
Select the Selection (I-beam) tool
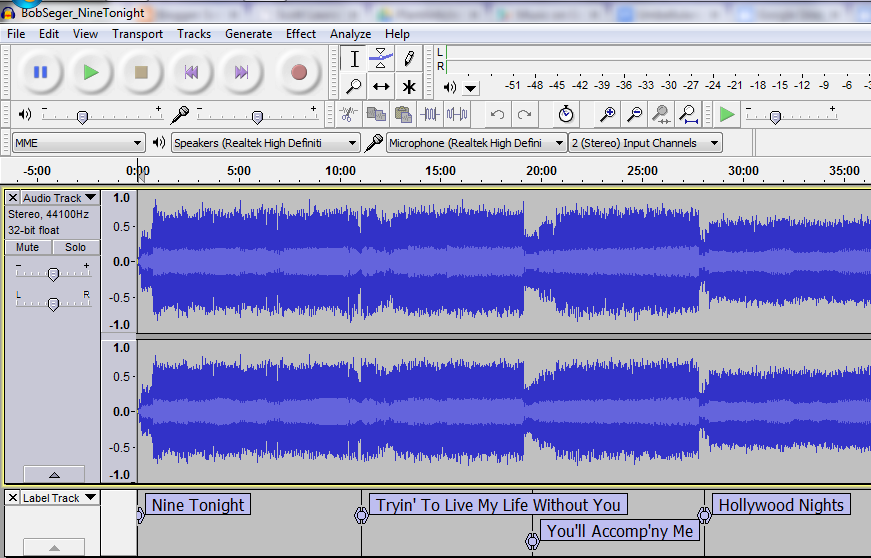354,59
